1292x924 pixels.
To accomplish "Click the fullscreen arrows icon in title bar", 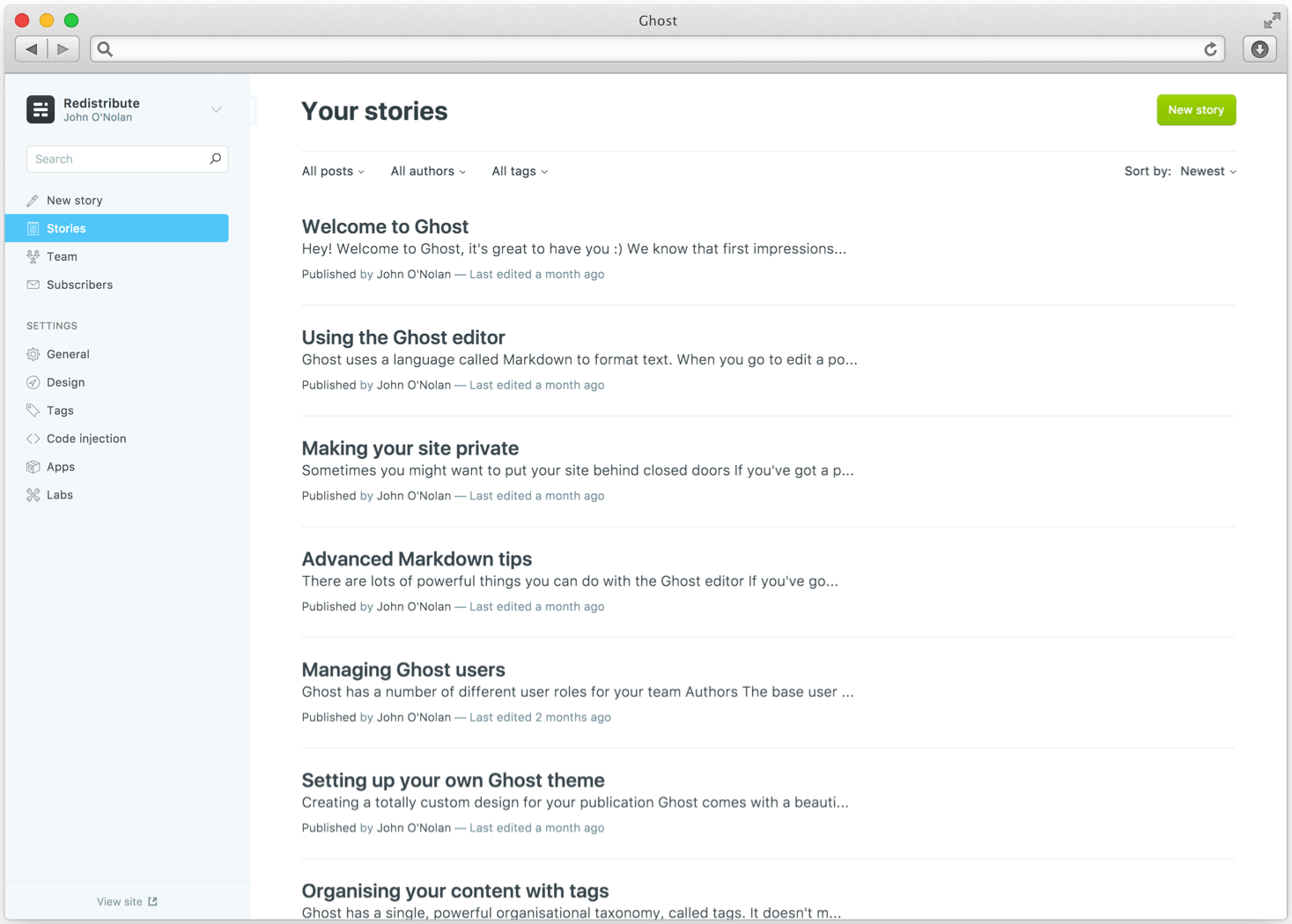I will click(x=1272, y=20).
